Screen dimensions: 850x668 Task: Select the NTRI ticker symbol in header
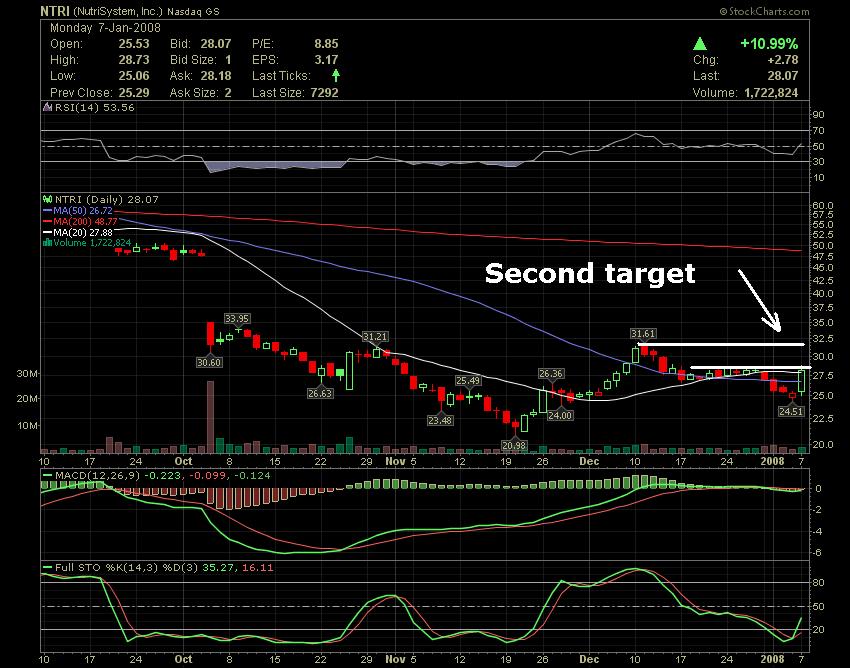point(55,11)
